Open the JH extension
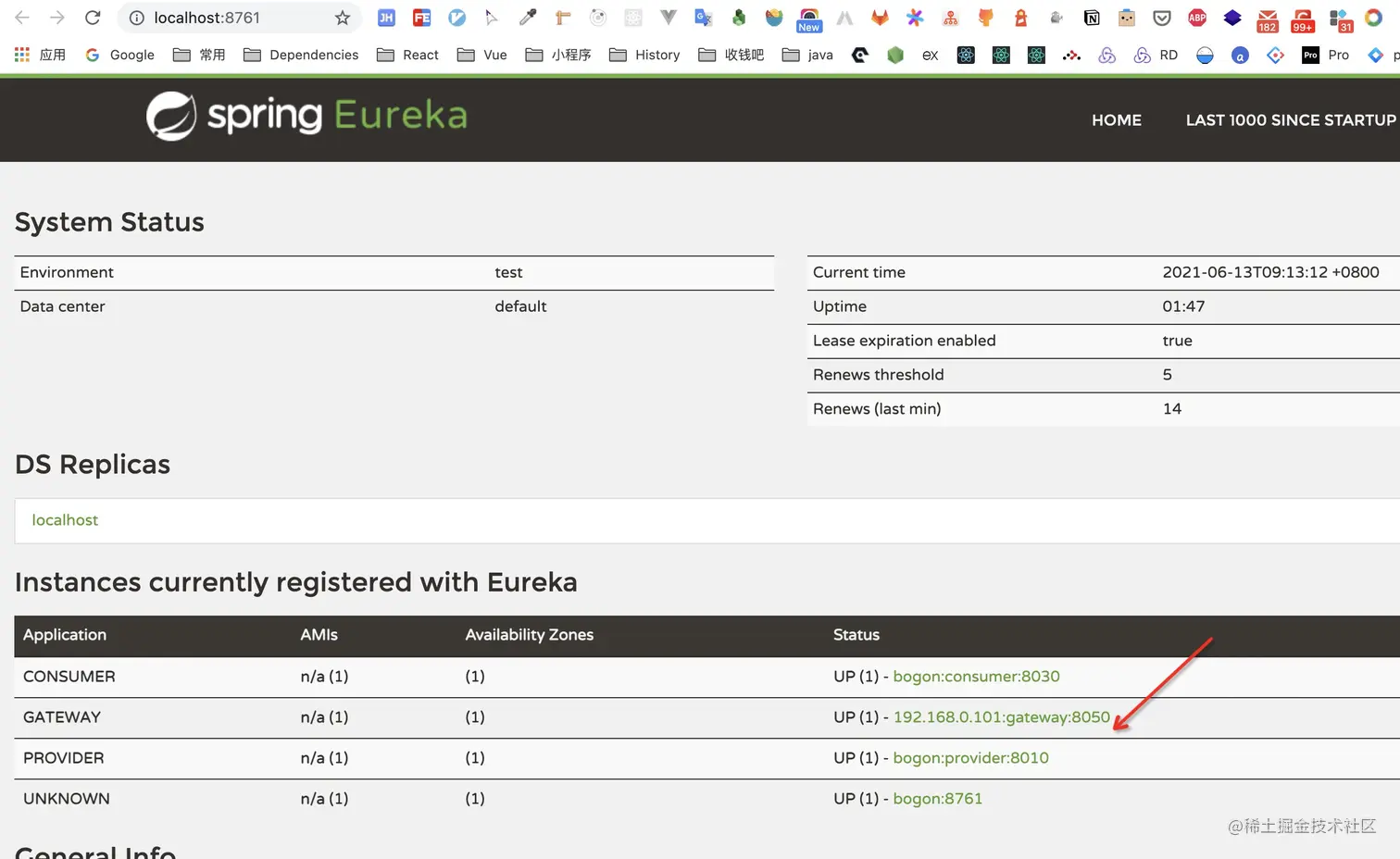1400x859 pixels. (x=386, y=18)
